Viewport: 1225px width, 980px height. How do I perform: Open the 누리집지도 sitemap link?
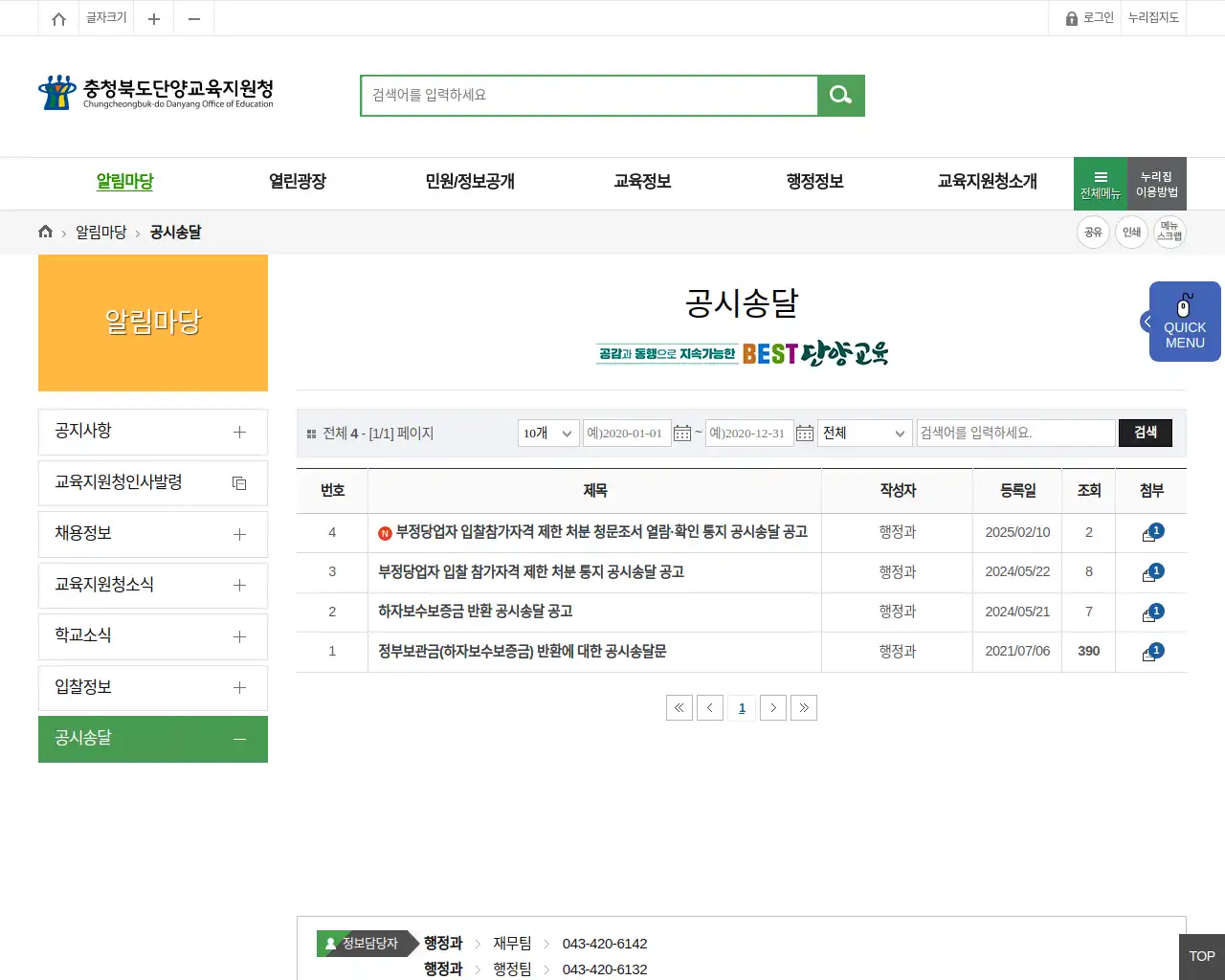[1153, 18]
